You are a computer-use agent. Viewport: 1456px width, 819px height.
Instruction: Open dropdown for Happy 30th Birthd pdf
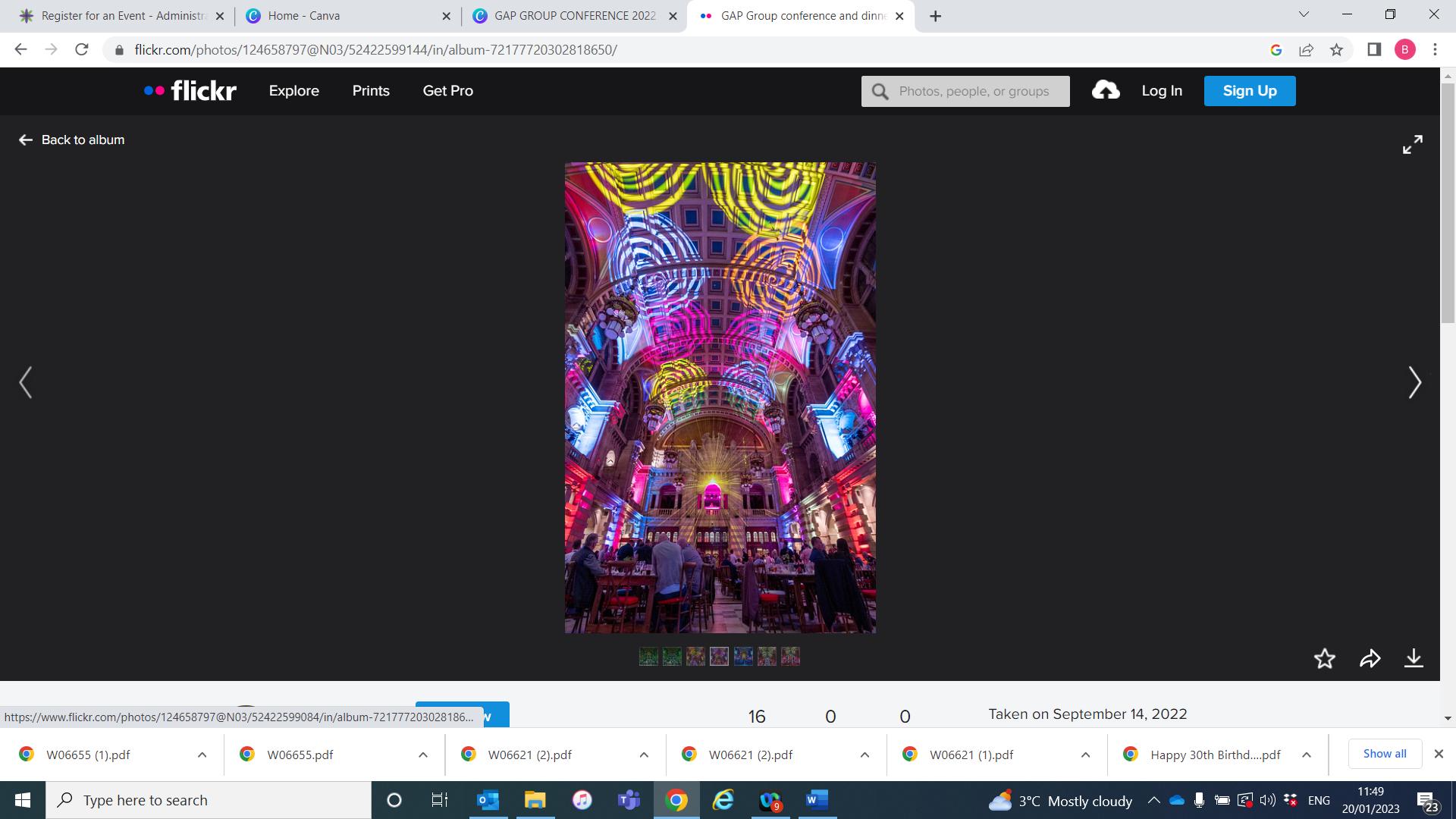tap(1306, 755)
